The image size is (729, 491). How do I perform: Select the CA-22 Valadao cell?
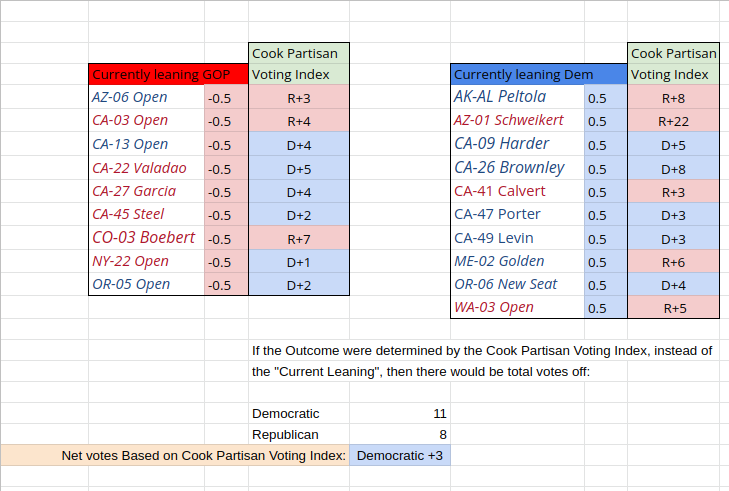146,168
